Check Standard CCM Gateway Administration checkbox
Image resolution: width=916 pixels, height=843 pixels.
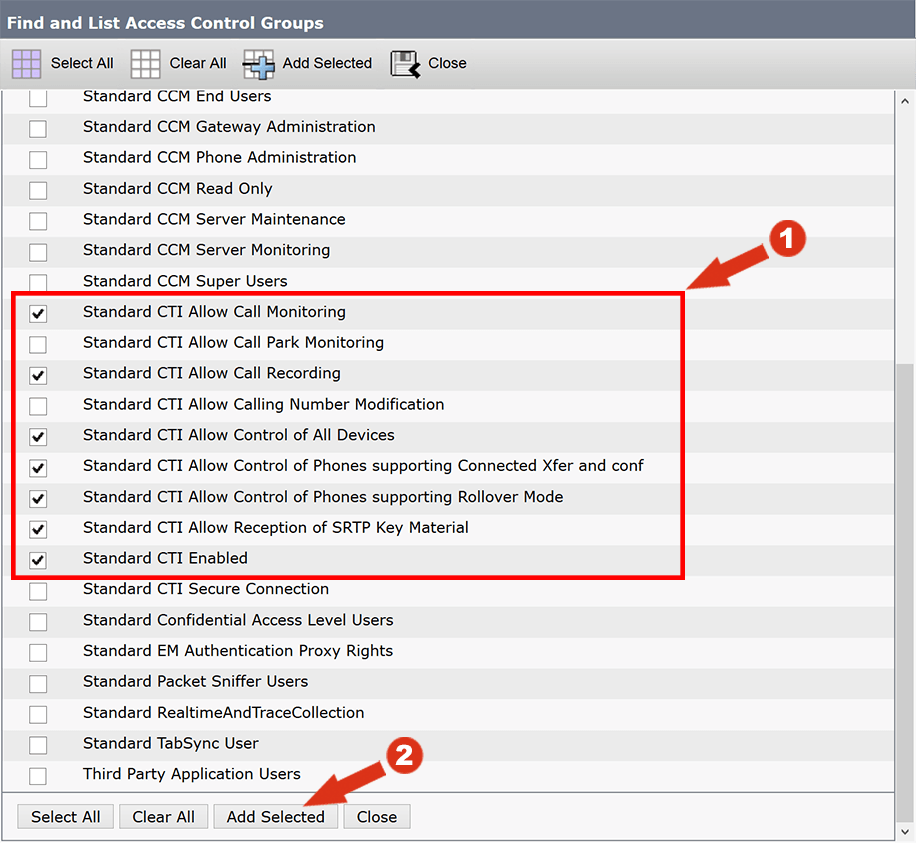38,129
